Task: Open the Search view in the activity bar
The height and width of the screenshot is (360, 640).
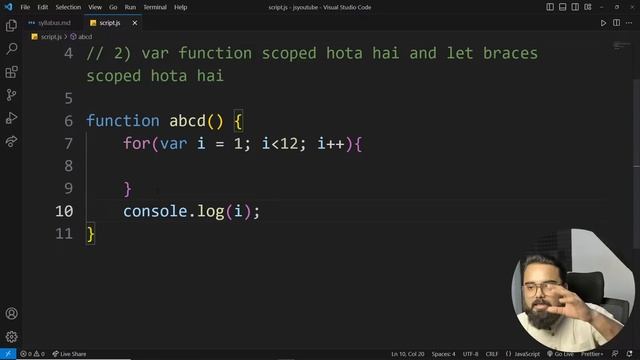Action: tap(11, 49)
